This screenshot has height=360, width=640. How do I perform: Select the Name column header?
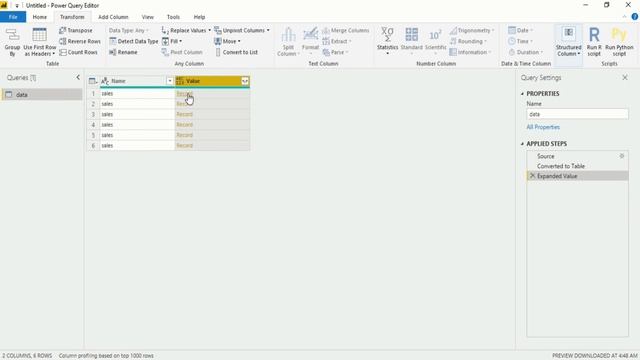tap(137, 81)
